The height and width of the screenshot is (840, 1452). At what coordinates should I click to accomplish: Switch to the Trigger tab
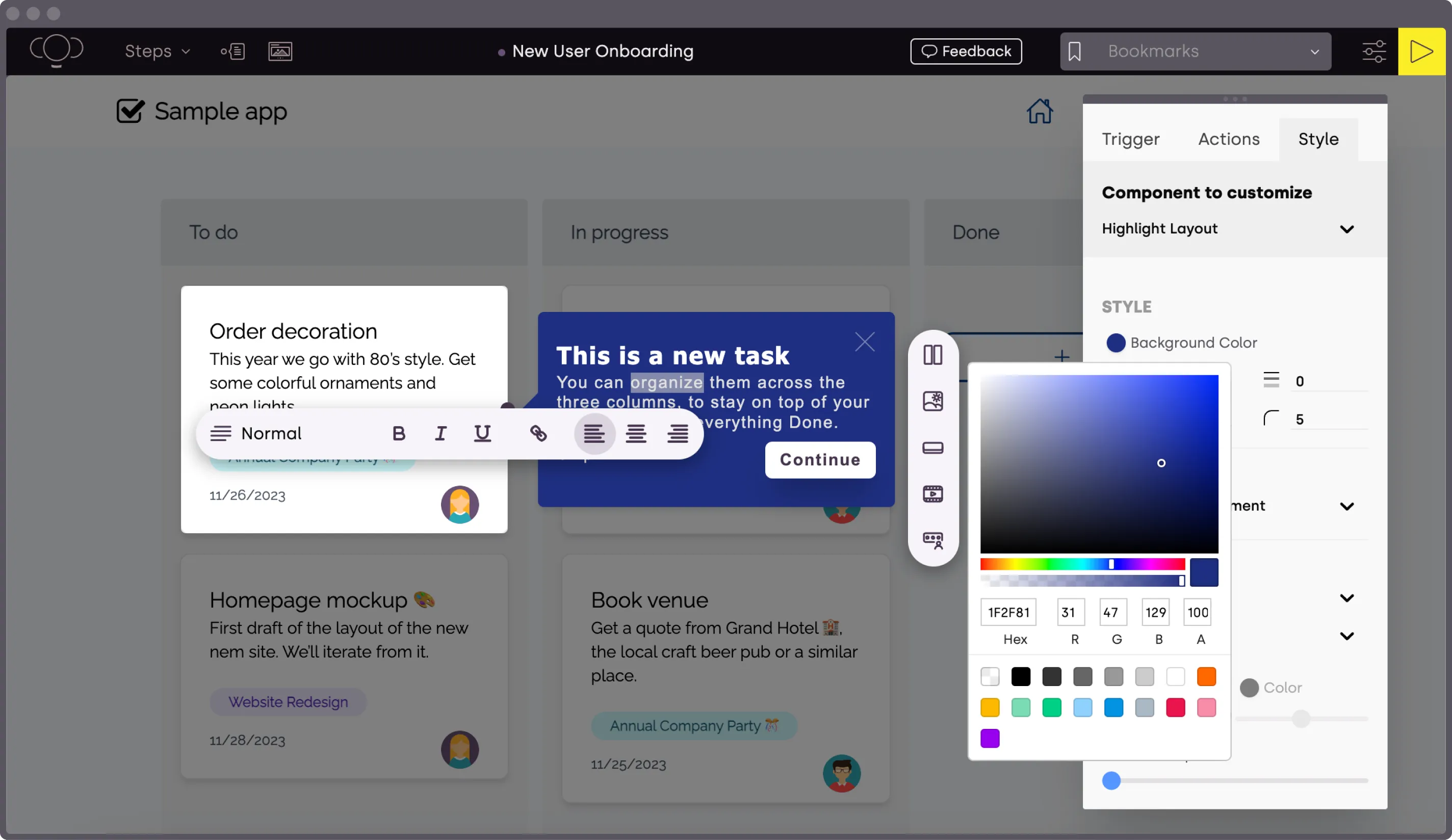1130,139
